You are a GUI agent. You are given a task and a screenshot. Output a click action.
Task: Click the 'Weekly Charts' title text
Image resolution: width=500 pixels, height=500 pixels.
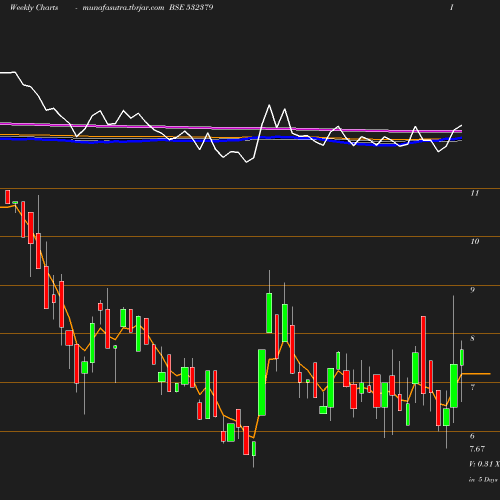pos(34,8)
